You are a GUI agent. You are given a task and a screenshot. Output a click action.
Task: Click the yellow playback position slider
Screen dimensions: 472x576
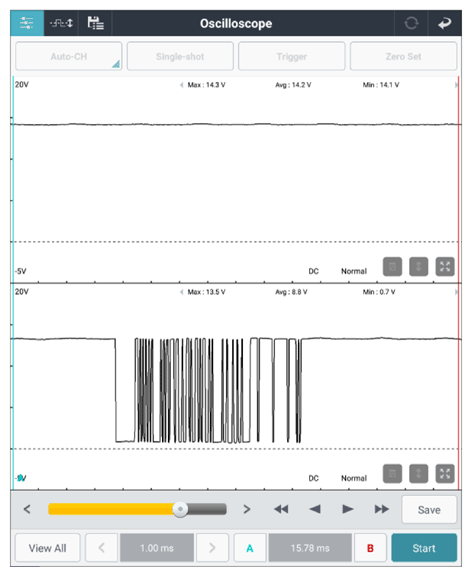(x=137, y=509)
